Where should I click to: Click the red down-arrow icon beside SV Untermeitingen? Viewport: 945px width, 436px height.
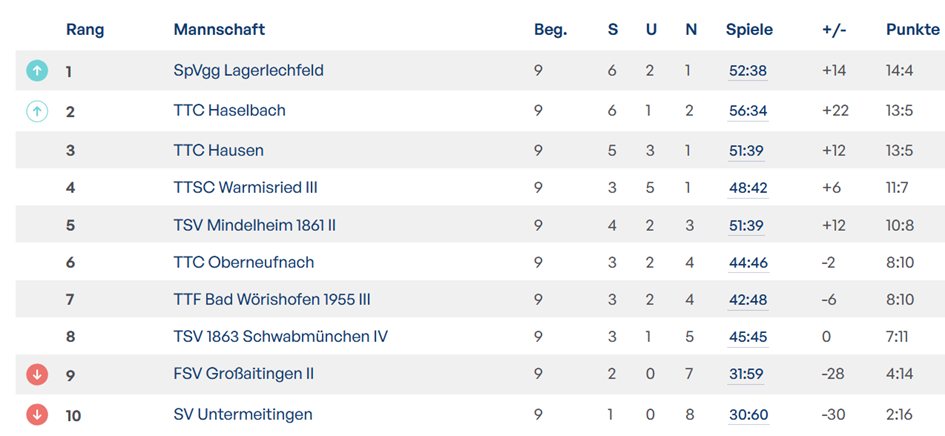pos(36,414)
